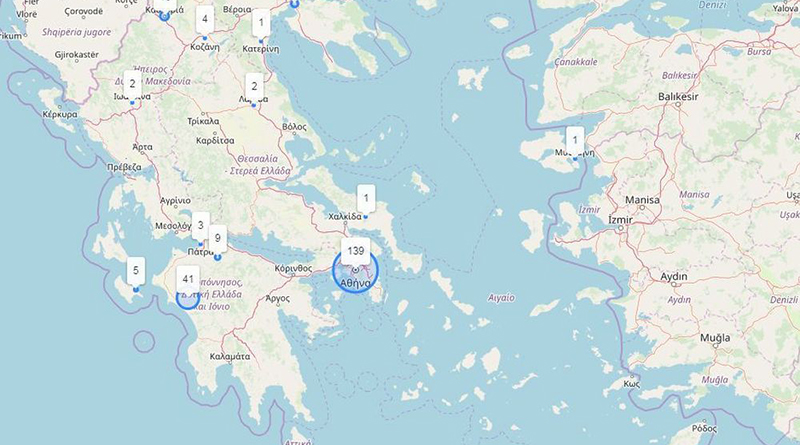
Task: Click the Κόρινθος city label on map
Action: tap(293, 268)
